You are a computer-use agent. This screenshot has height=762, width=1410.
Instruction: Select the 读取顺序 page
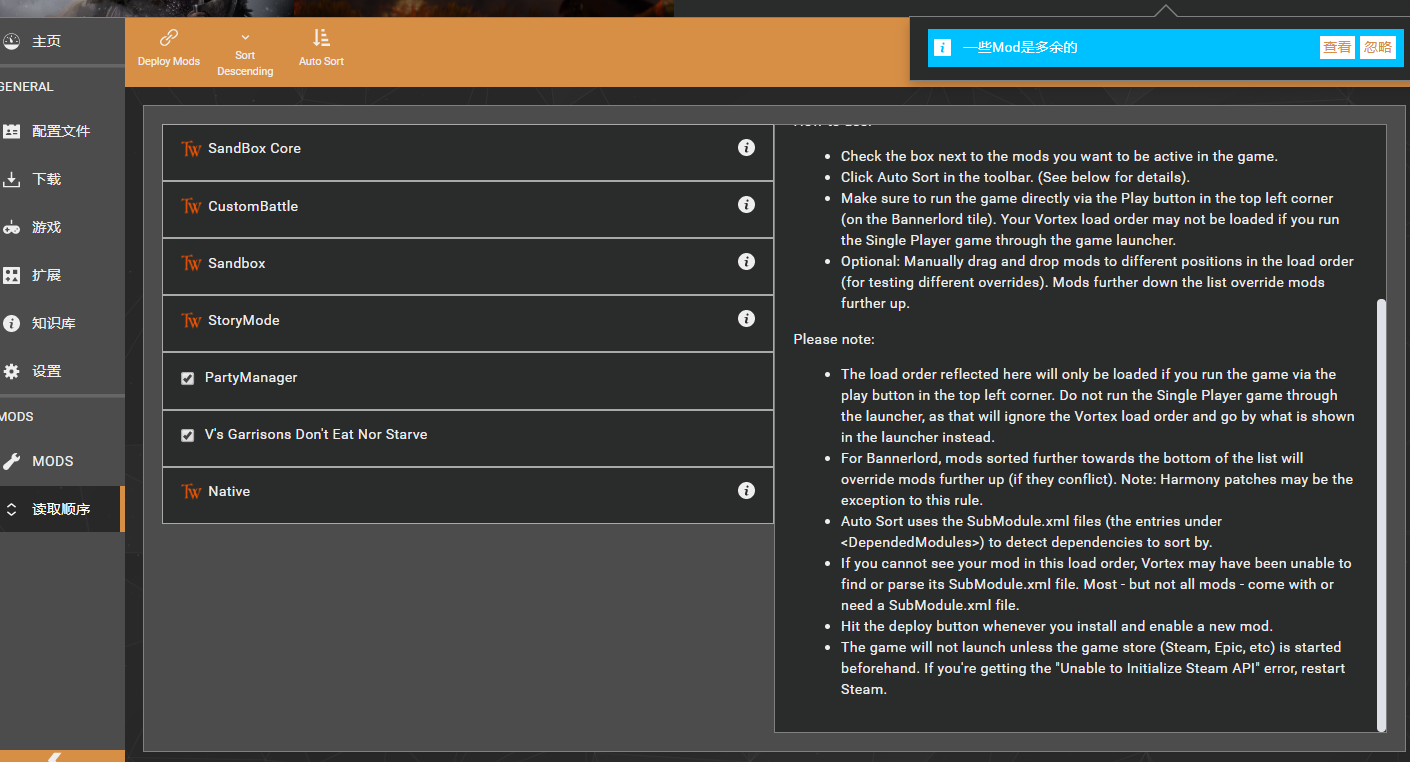[62, 509]
